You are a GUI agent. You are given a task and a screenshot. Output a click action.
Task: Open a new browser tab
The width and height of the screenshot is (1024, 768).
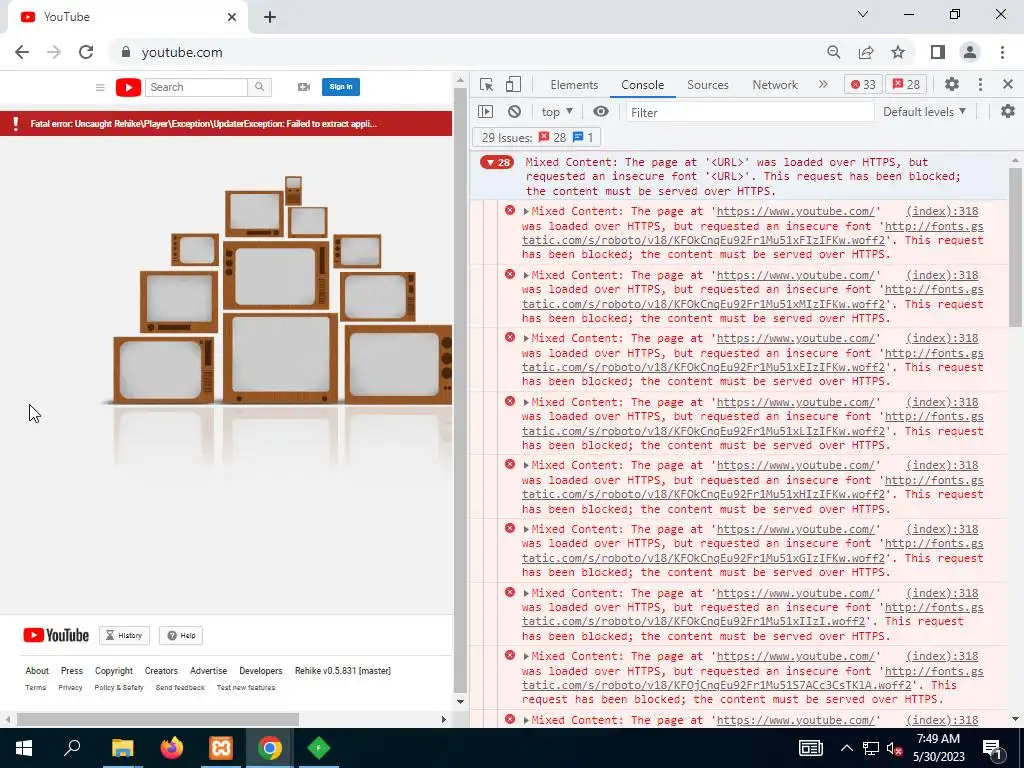click(270, 17)
